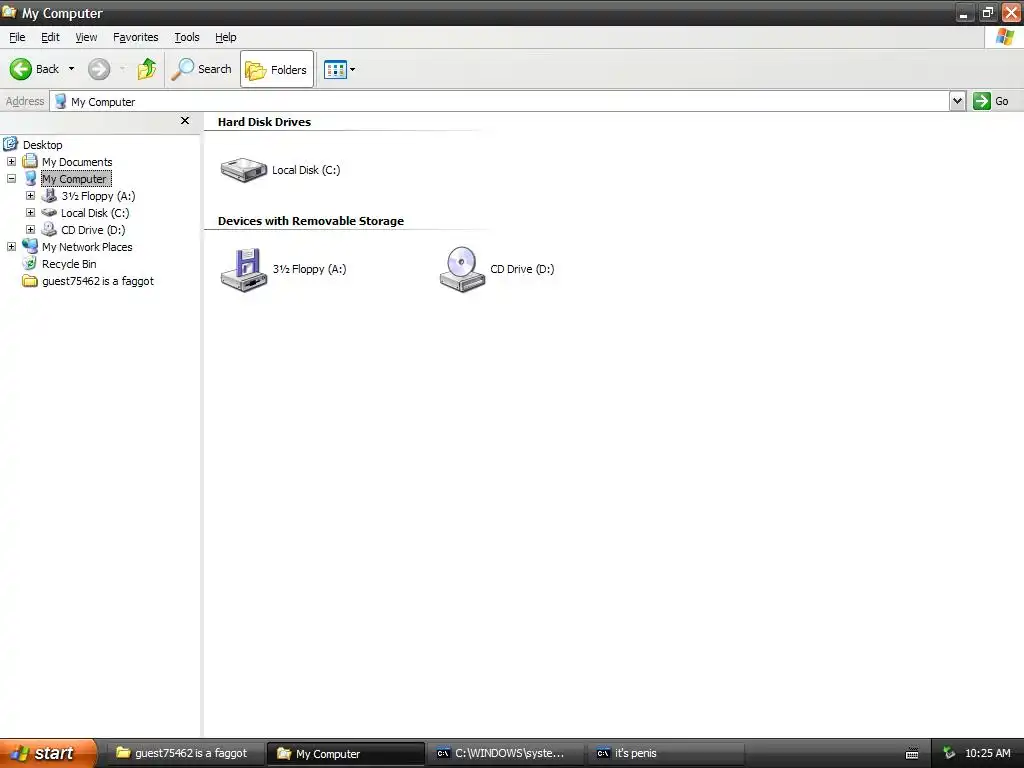Screen dimensions: 1024x768
Task: Expand 3½ Floppy (A:) tree node
Action: (30, 195)
